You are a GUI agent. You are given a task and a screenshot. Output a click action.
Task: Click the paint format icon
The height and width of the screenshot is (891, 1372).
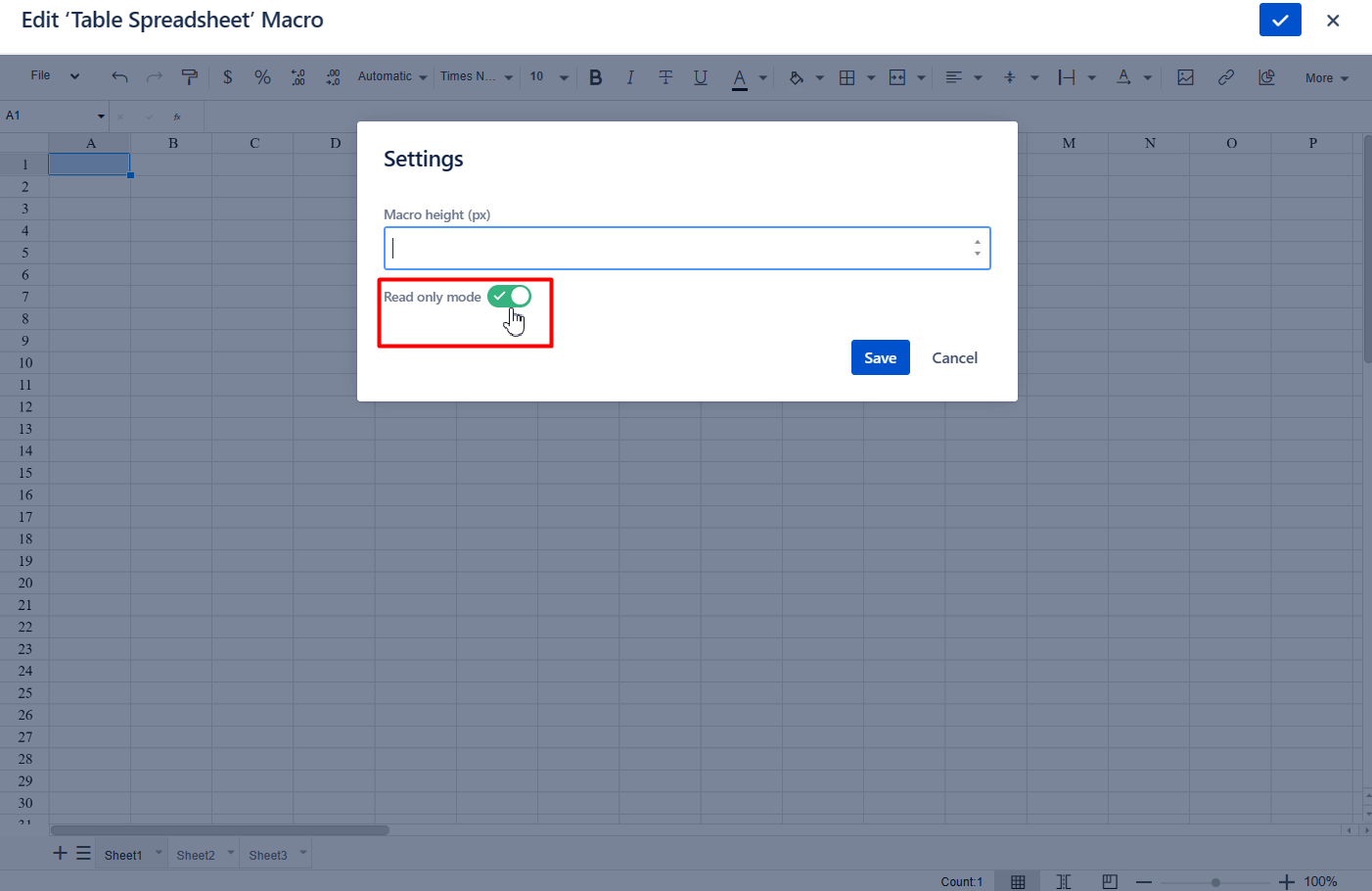click(190, 77)
